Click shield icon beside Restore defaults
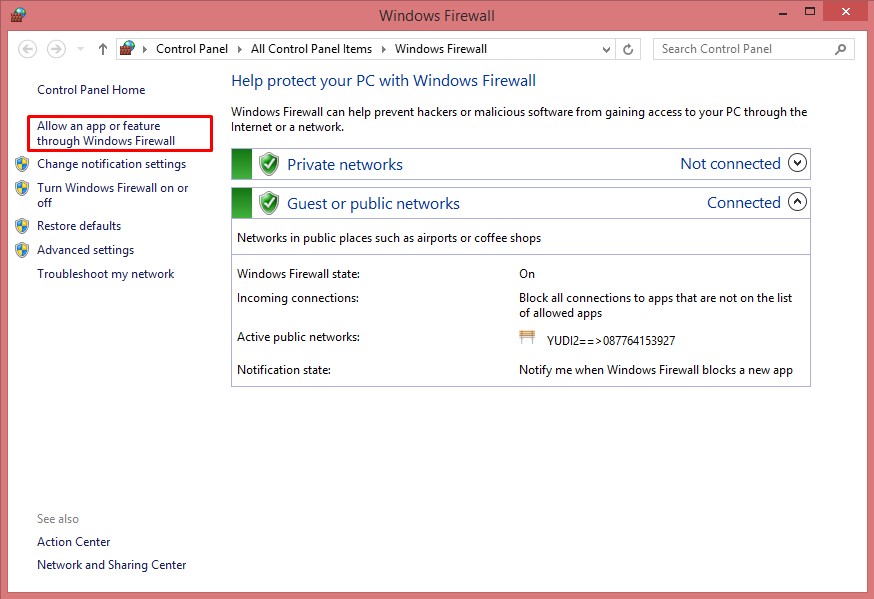The height and width of the screenshot is (599, 874). click(x=22, y=226)
